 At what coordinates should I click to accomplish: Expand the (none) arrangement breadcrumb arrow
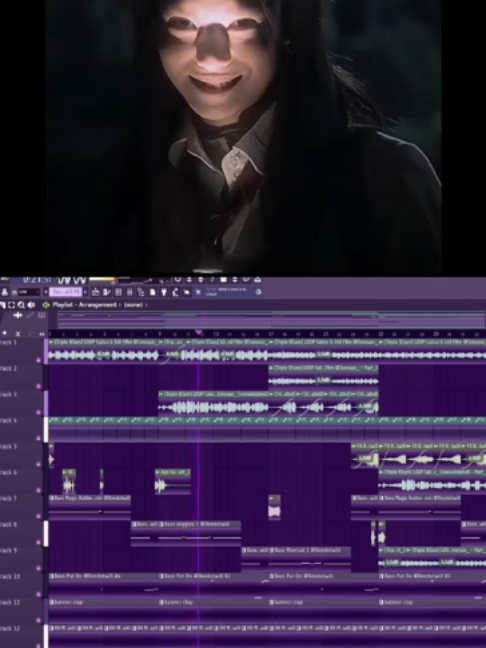coord(147,305)
